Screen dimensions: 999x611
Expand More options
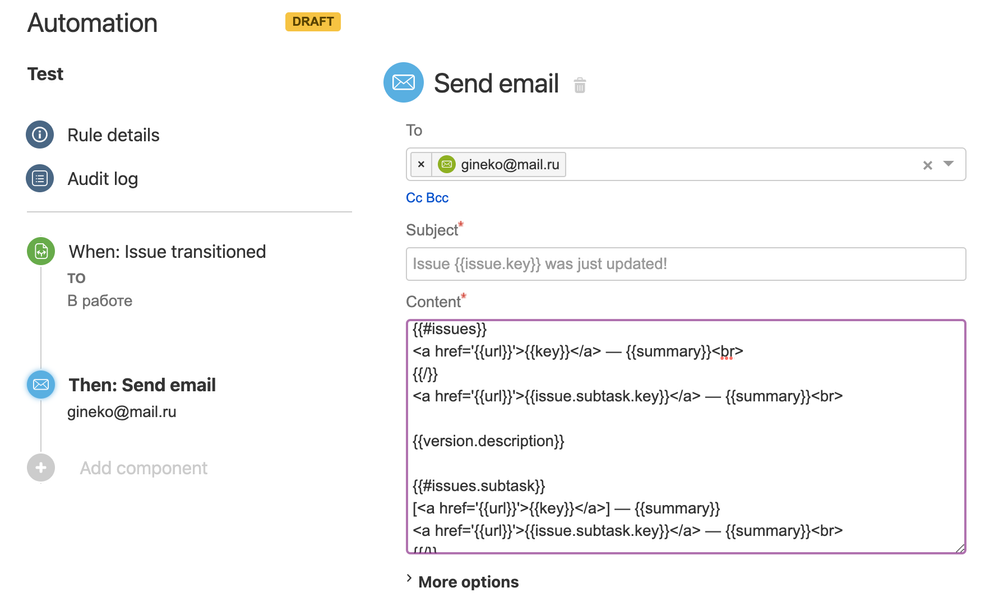point(463,582)
